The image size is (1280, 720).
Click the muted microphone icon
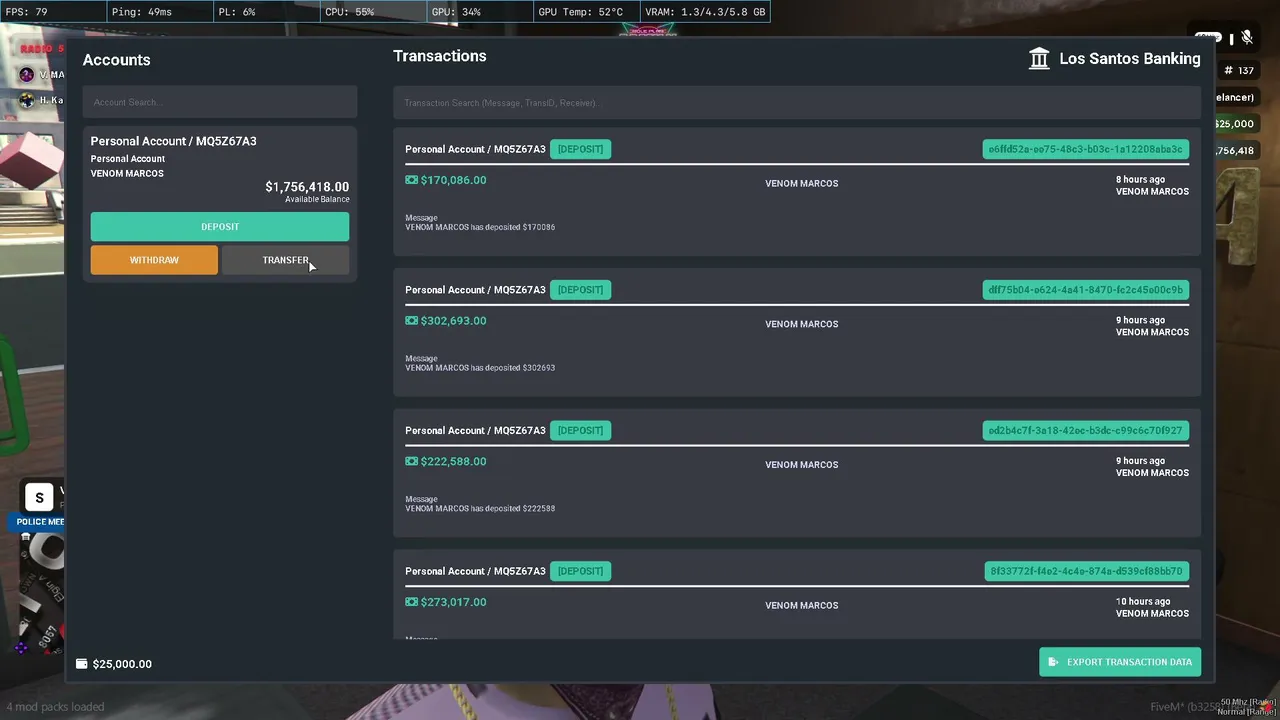(1247, 38)
